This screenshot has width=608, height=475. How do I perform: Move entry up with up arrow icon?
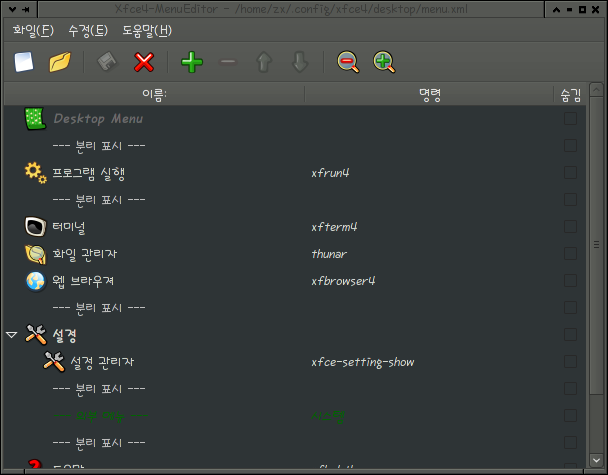click(264, 62)
